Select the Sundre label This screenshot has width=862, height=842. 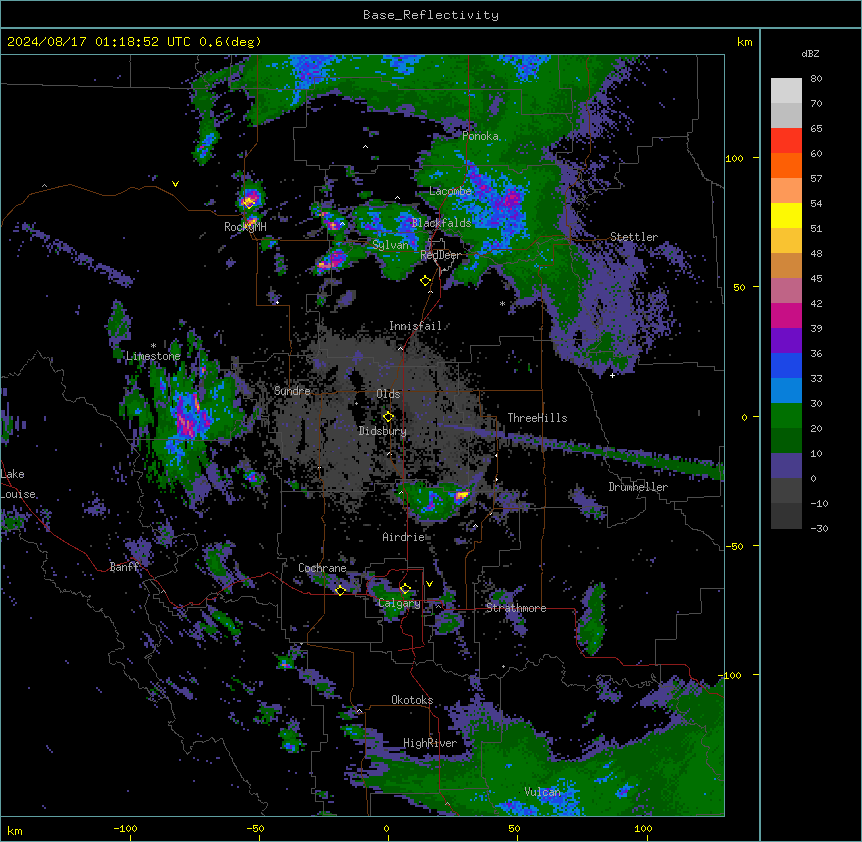point(292,391)
